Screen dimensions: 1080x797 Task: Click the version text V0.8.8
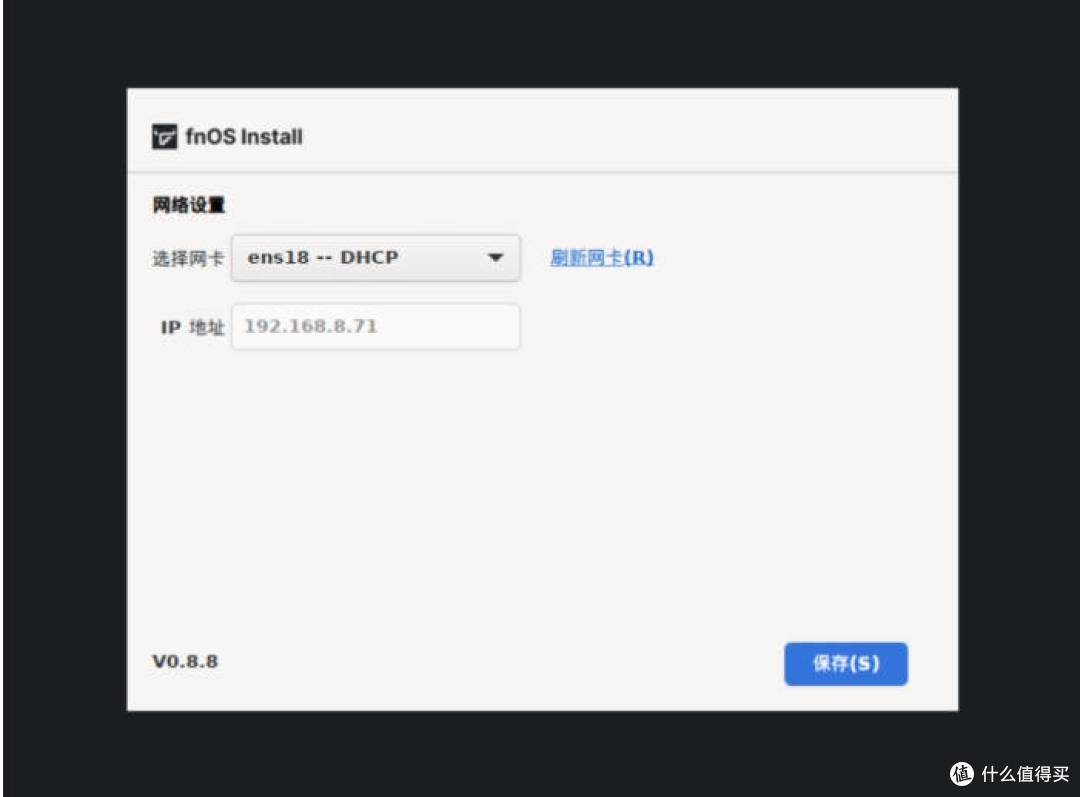pos(185,661)
